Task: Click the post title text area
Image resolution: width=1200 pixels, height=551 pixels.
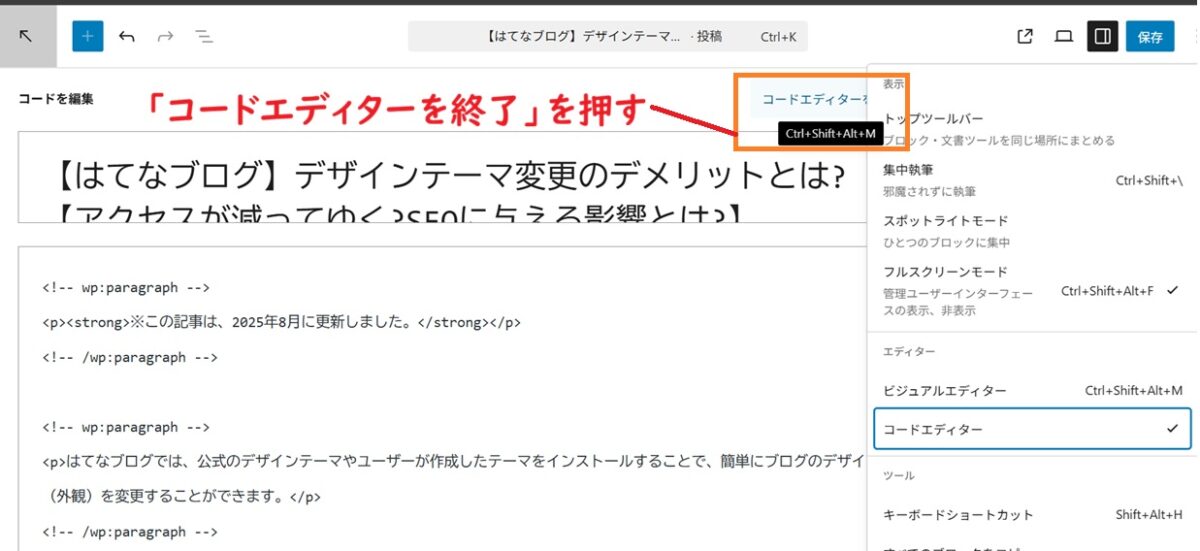Action: pyautogui.click(x=442, y=178)
